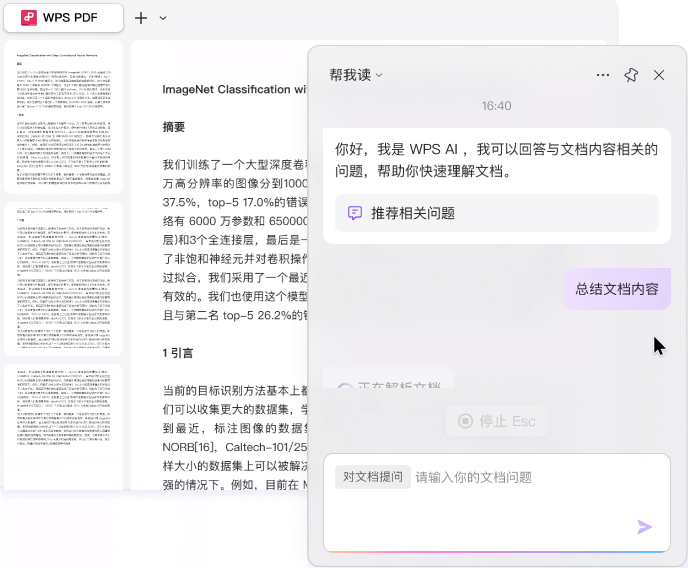
Task: Click the 推荐相关问题 button
Action: (x=497, y=213)
